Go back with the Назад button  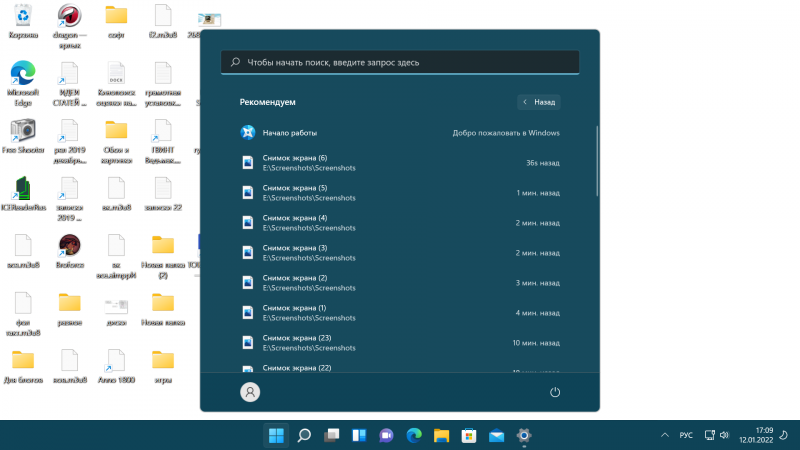point(539,102)
